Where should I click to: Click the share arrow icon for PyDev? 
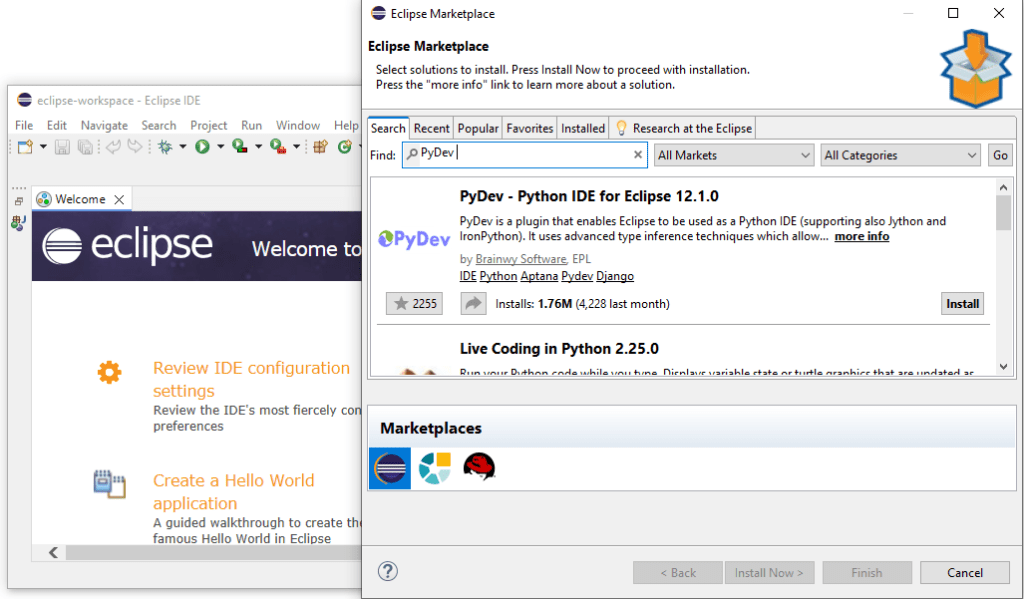(x=473, y=304)
